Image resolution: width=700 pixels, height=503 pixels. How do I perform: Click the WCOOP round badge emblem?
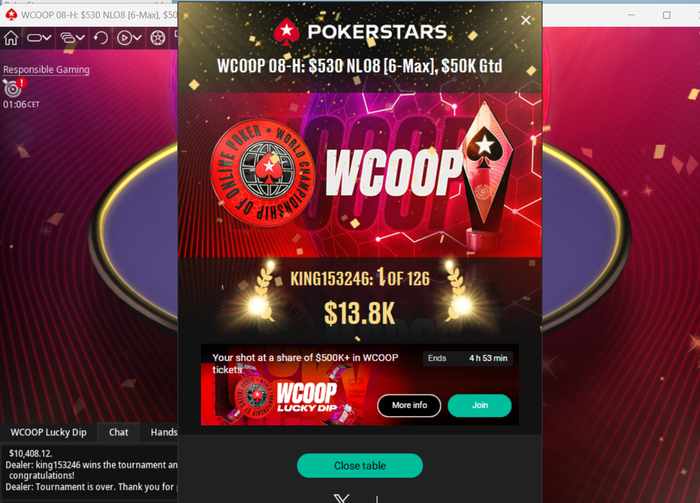[263, 172]
